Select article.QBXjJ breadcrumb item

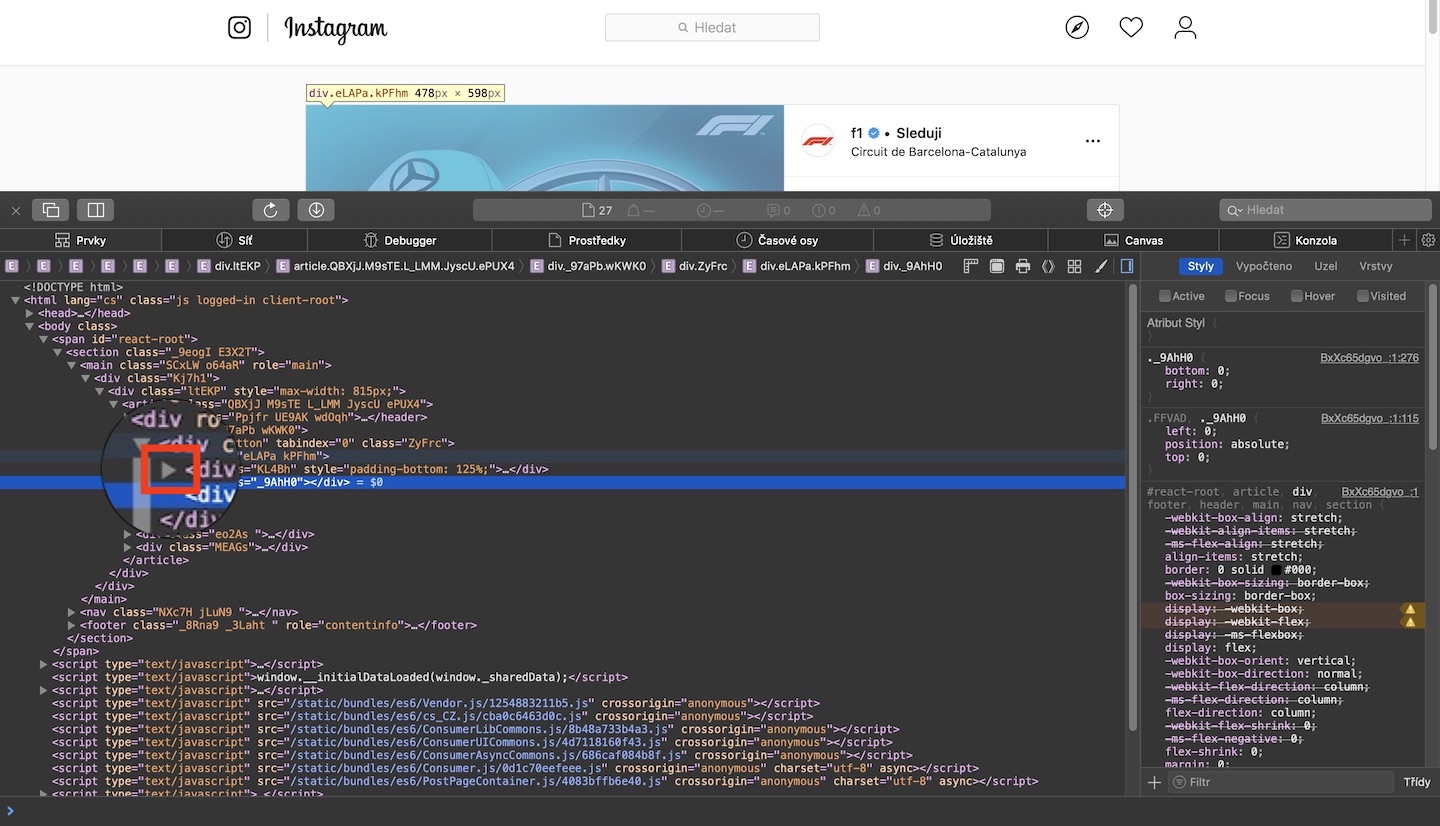pos(395,266)
